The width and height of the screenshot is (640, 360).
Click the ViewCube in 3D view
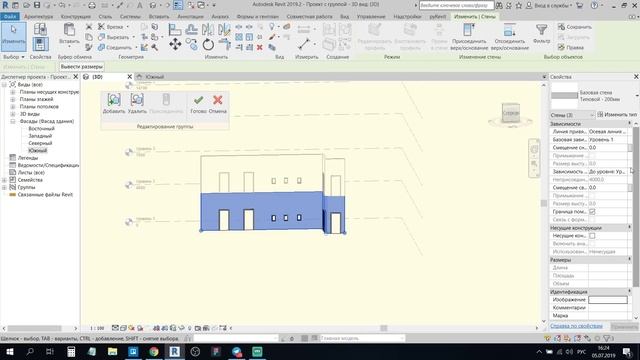pyautogui.click(x=511, y=113)
